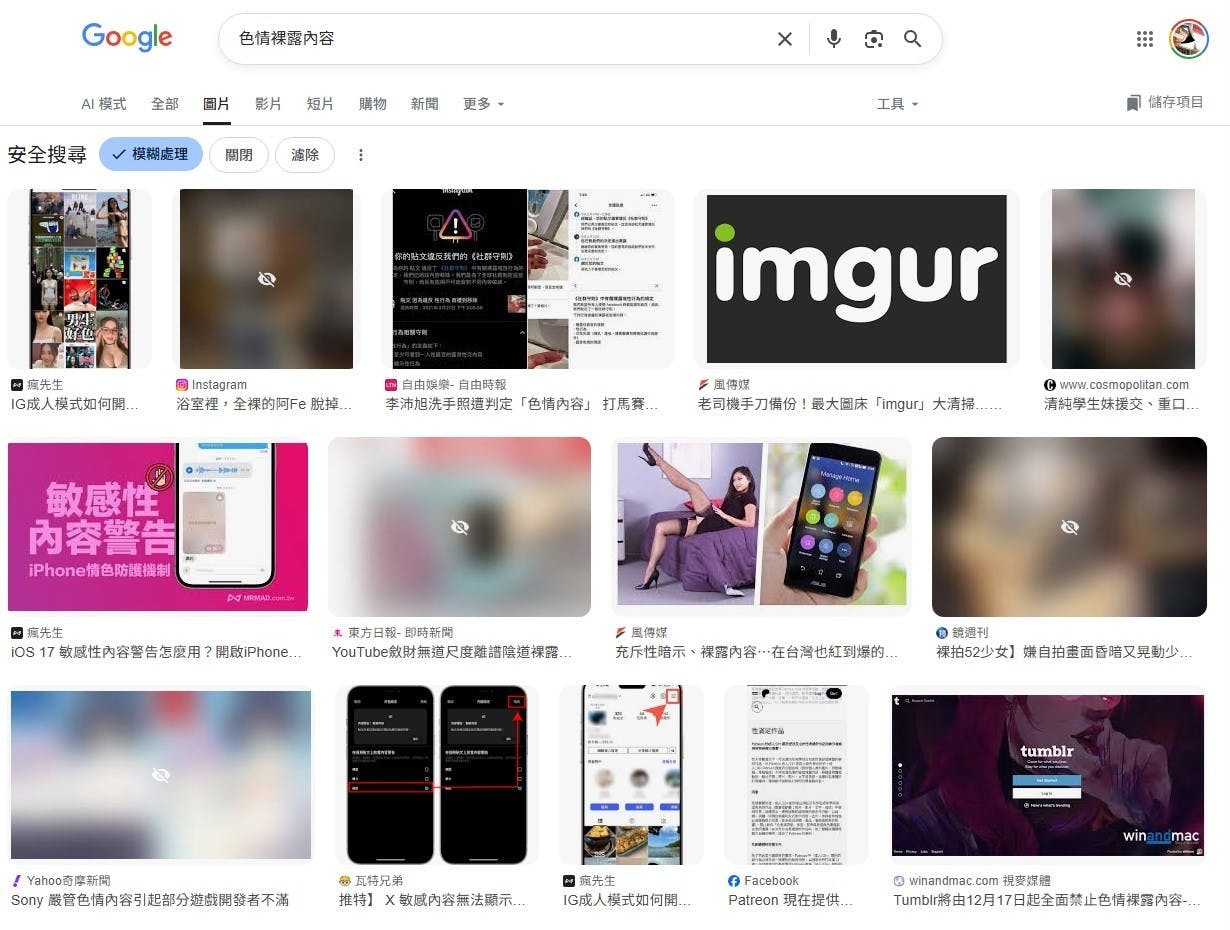
Task: Click the 瓦特兄弟 source label
Action: 379,881
